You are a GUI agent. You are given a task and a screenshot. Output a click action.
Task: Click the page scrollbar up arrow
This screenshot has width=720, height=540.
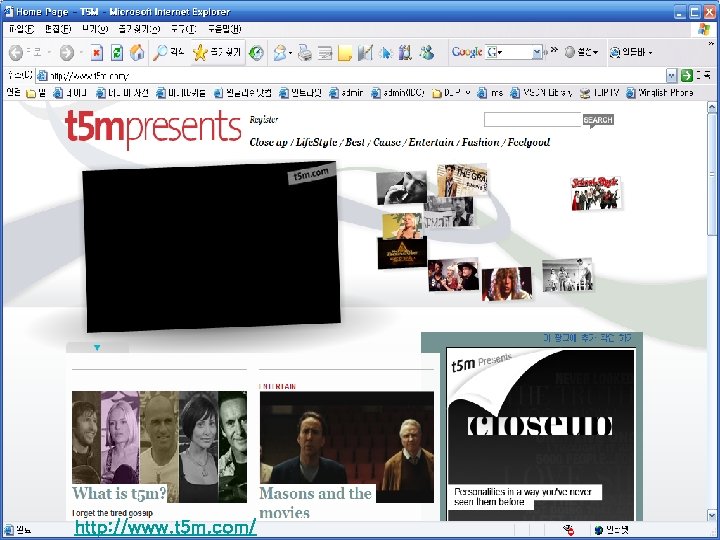pyautogui.click(x=712, y=108)
